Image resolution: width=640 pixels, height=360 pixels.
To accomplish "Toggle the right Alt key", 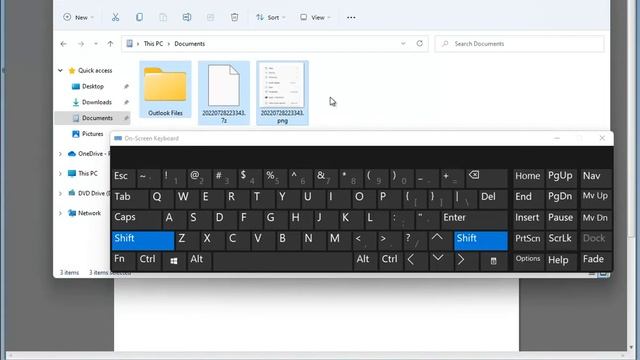I will coord(365,261).
